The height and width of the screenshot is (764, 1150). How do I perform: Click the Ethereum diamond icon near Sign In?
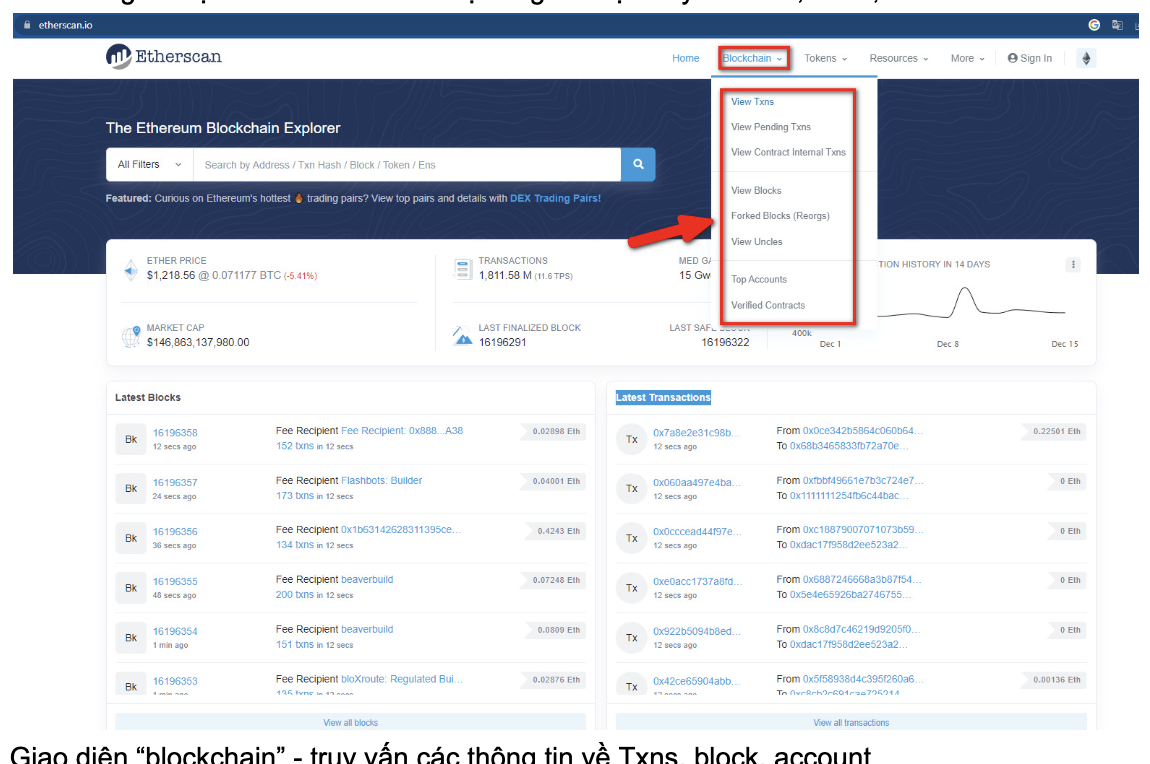[x=1086, y=58]
